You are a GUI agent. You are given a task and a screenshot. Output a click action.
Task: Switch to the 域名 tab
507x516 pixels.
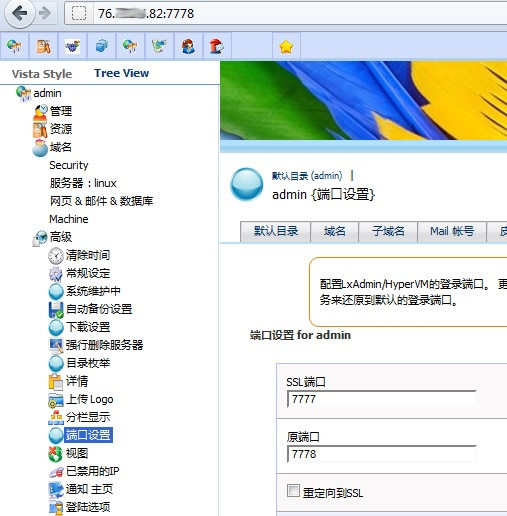tap(334, 231)
